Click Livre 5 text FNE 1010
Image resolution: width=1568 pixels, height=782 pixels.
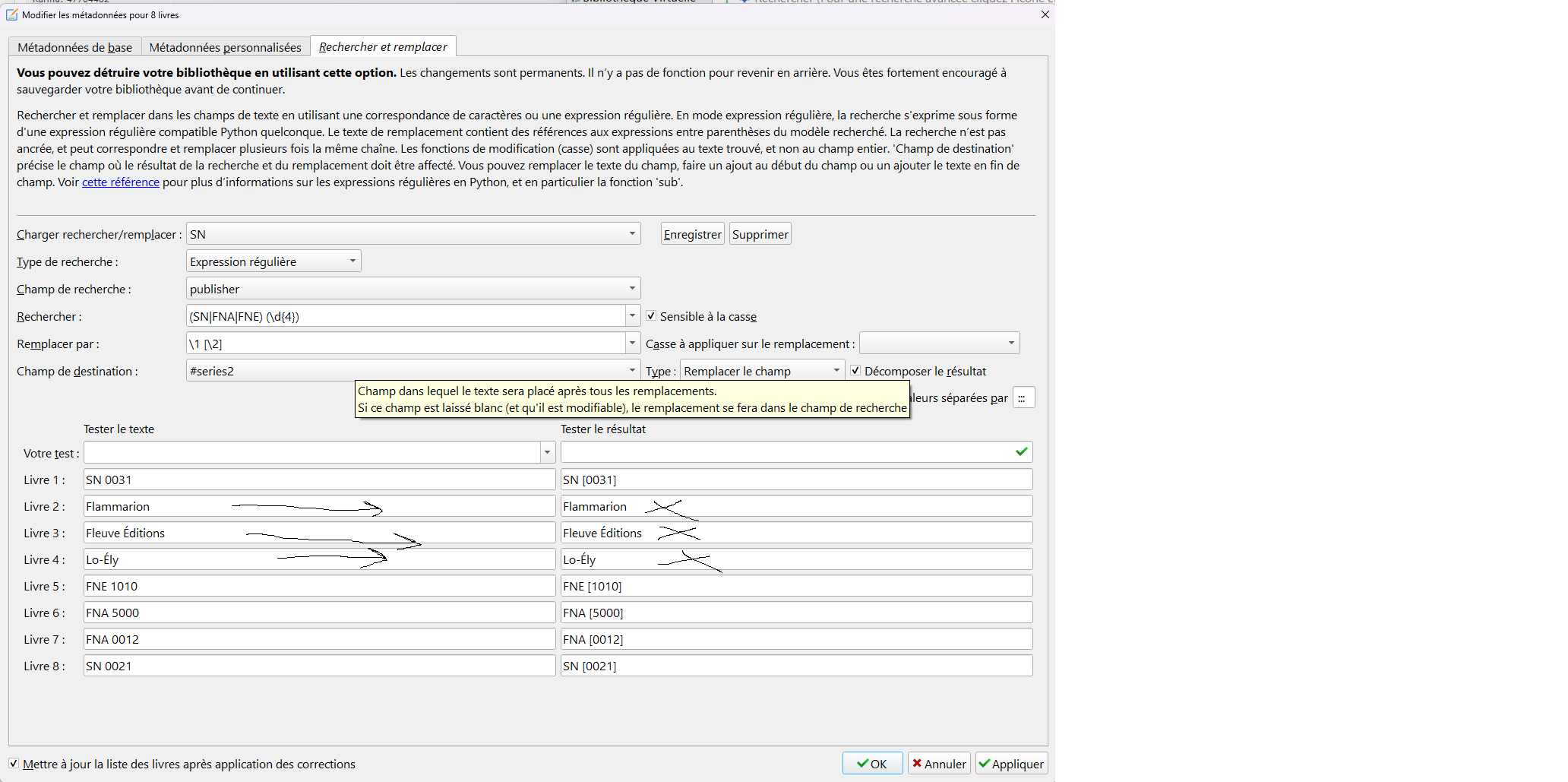pyautogui.click(x=319, y=586)
